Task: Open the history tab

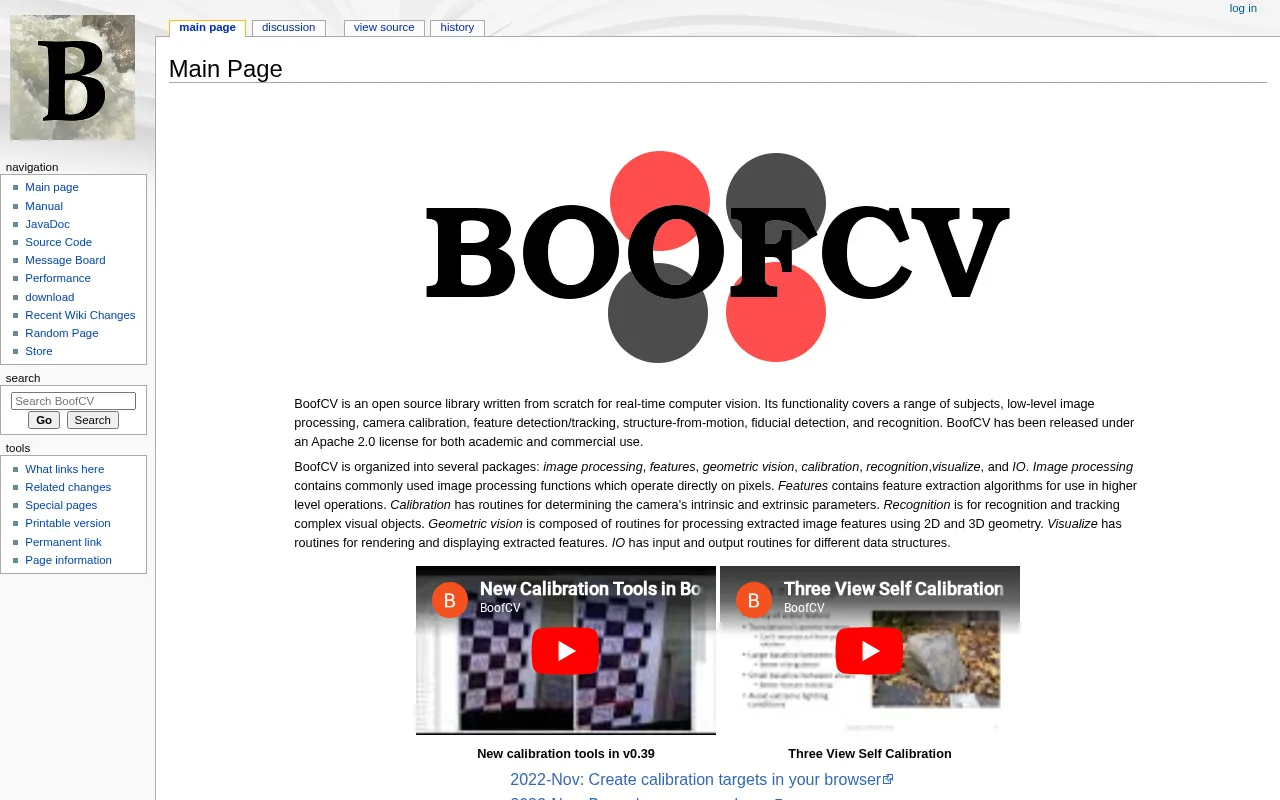Action: [x=457, y=28]
